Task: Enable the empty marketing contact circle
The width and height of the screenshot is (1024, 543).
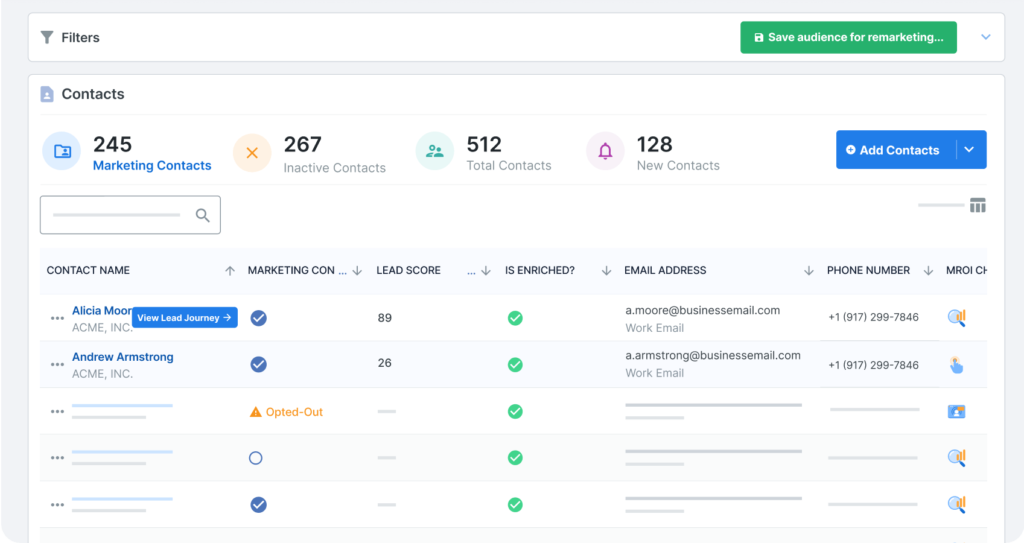Action: (255, 458)
